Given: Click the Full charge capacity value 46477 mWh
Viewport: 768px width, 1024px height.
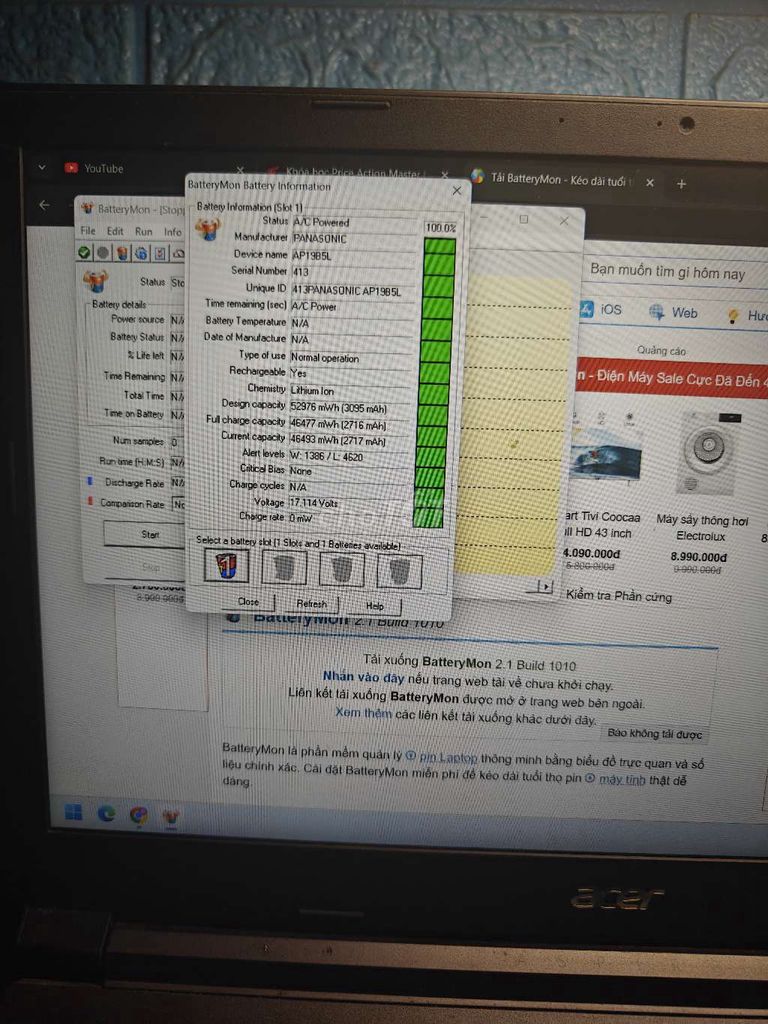Looking at the screenshot, I should pos(338,424).
